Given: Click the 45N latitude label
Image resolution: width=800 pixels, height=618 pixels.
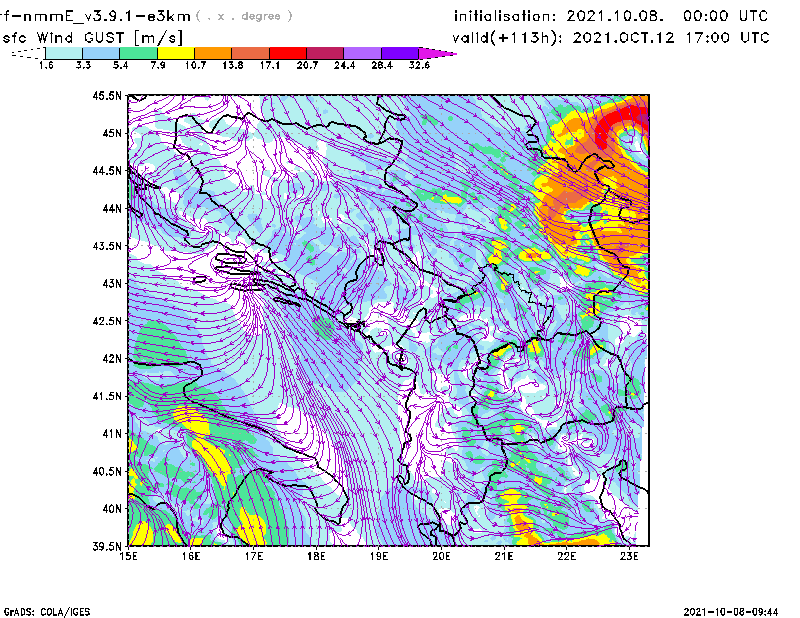Looking at the screenshot, I should 112,133.
